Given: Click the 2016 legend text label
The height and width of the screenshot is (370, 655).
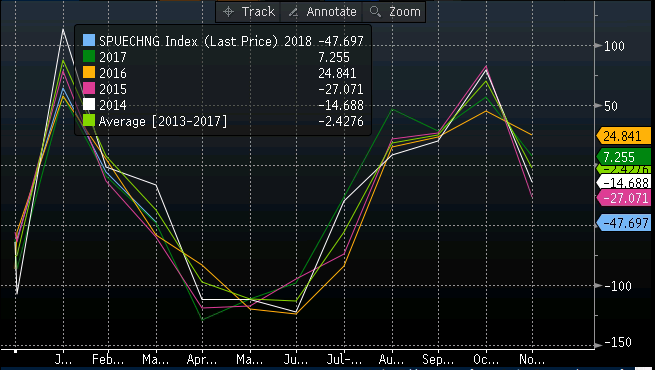Looking at the screenshot, I should [113, 73].
